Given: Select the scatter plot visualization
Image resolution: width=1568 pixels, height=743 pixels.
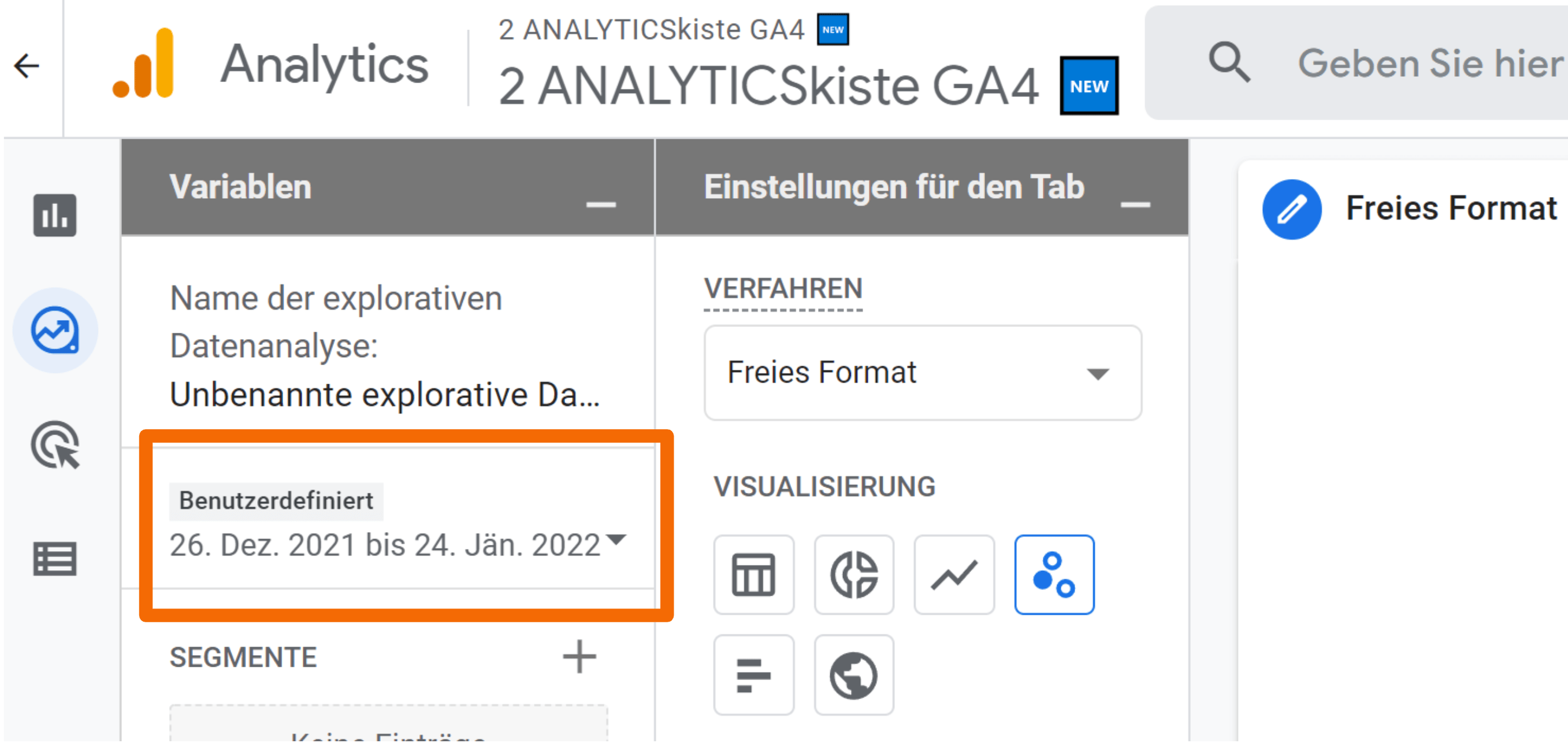Looking at the screenshot, I should 1054,574.
